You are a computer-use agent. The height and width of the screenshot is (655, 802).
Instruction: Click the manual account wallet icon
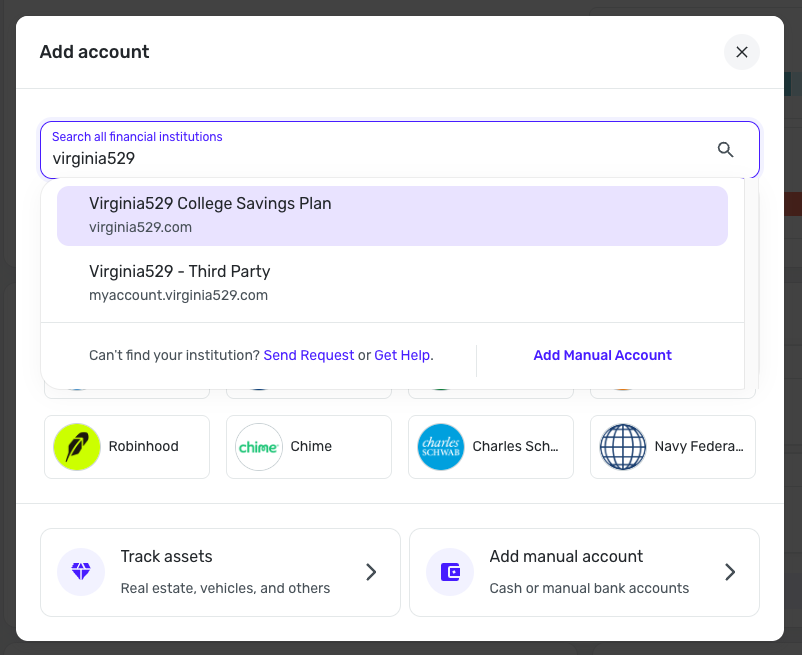point(450,572)
